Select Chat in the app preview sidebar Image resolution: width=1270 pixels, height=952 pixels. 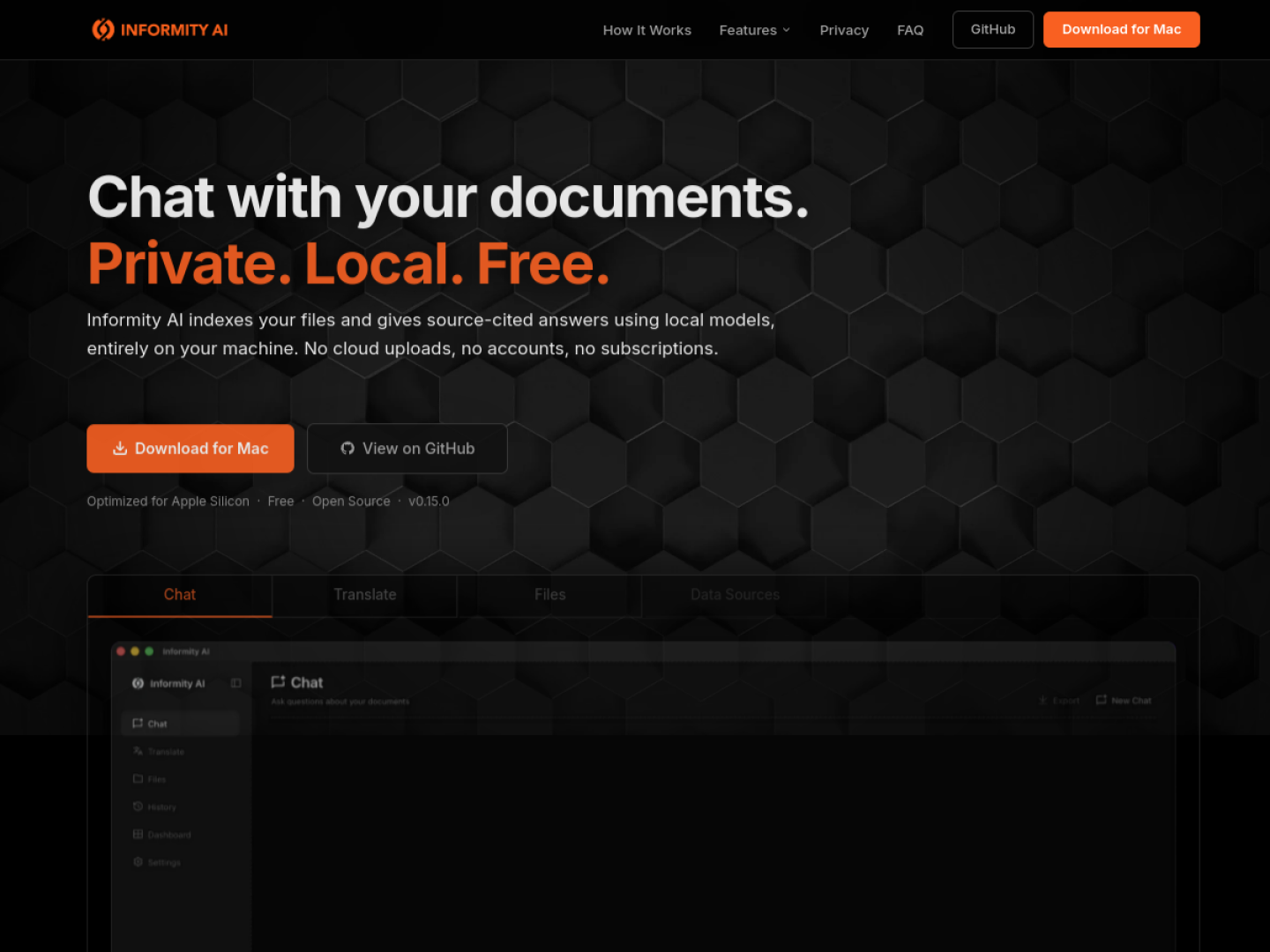coord(180,724)
